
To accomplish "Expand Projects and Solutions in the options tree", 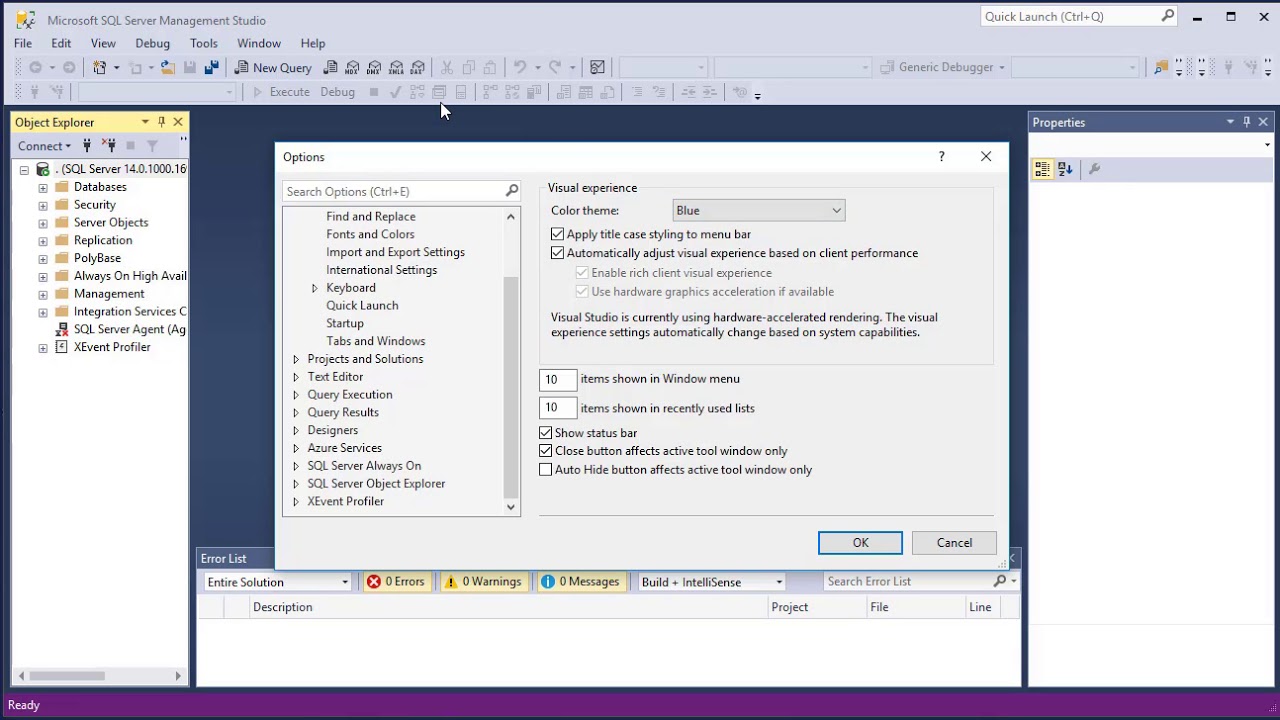I will (x=296, y=359).
